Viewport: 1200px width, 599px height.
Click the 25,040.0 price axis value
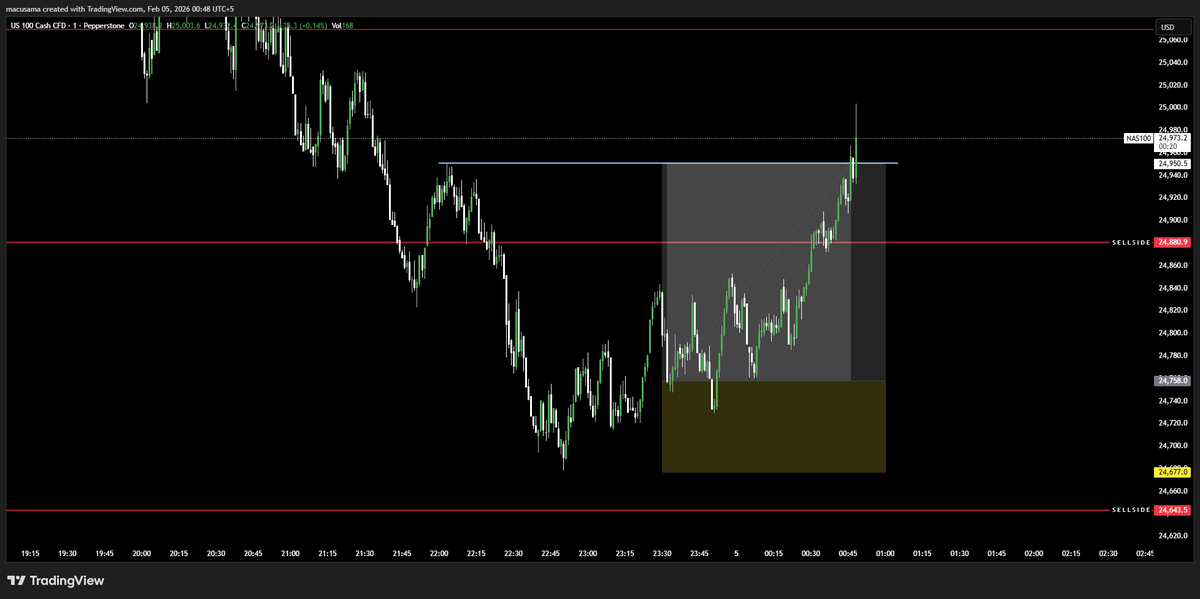click(1172, 62)
